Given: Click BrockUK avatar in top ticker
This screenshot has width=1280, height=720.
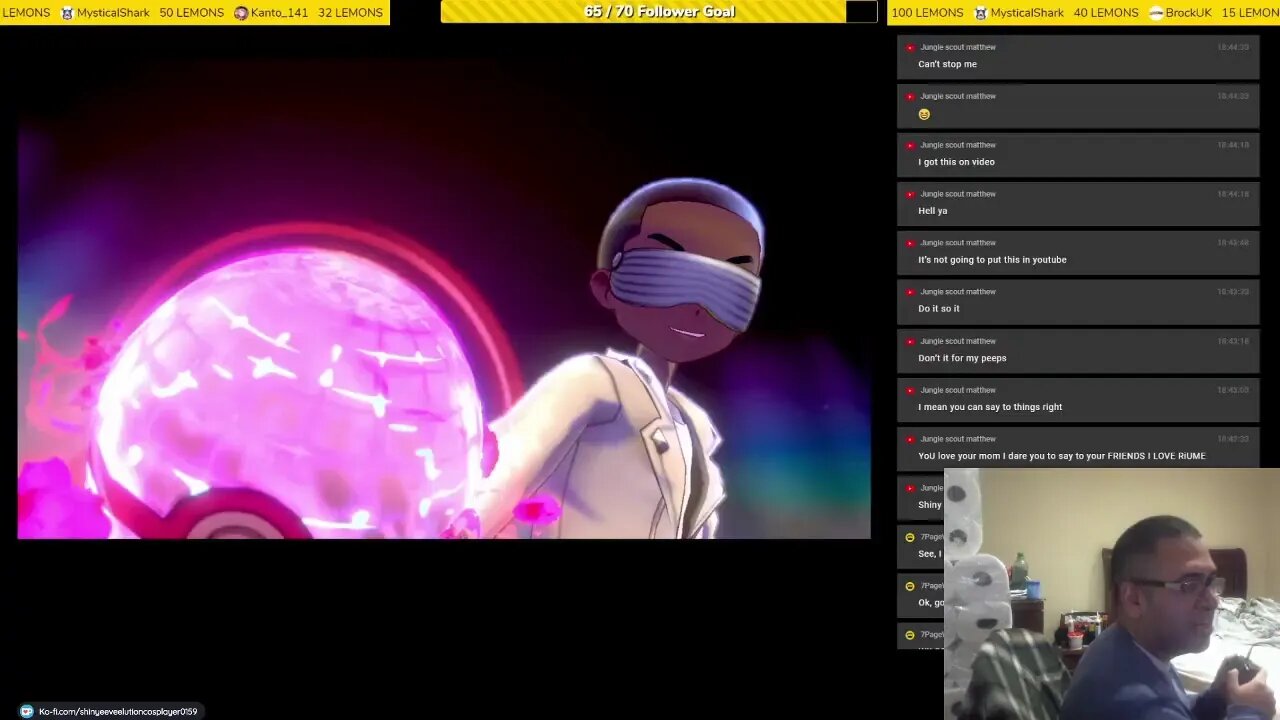Looking at the screenshot, I should (1156, 13).
